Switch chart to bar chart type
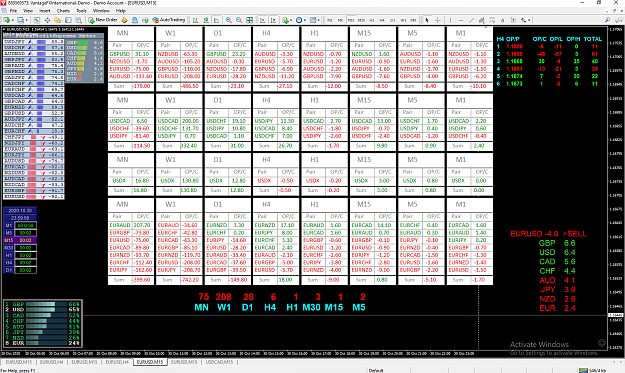The width and height of the screenshot is (625, 373). click(195, 20)
